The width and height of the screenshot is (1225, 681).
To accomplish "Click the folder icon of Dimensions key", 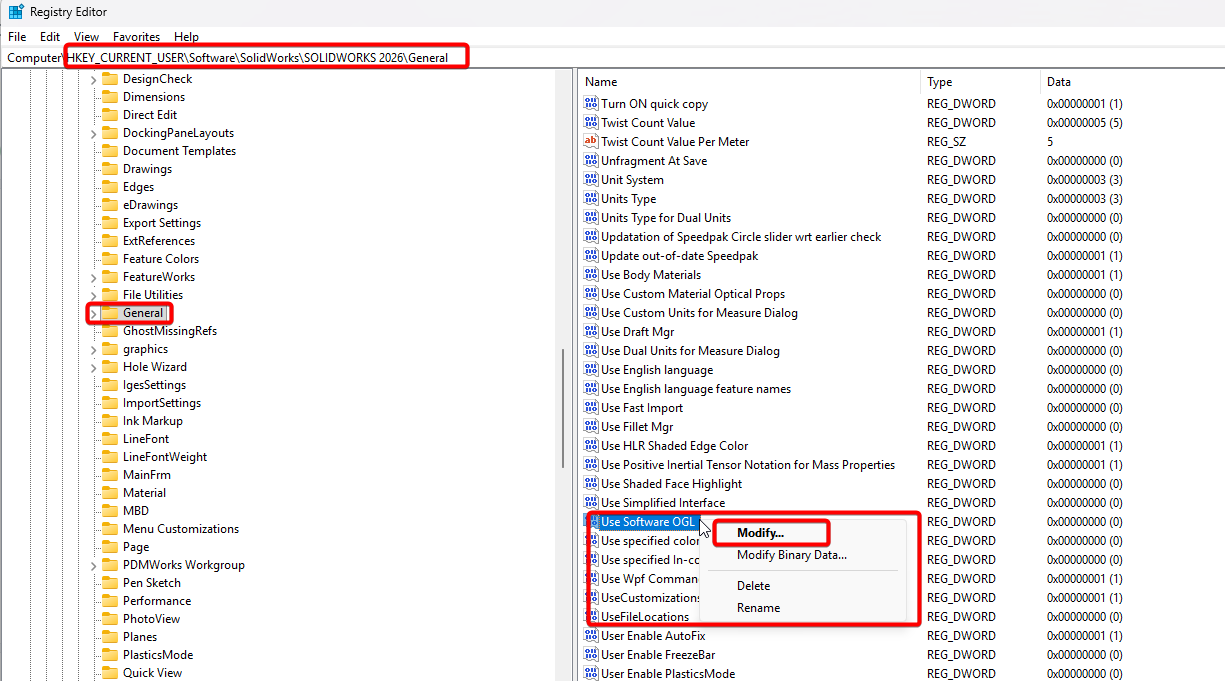I will [x=110, y=97].
